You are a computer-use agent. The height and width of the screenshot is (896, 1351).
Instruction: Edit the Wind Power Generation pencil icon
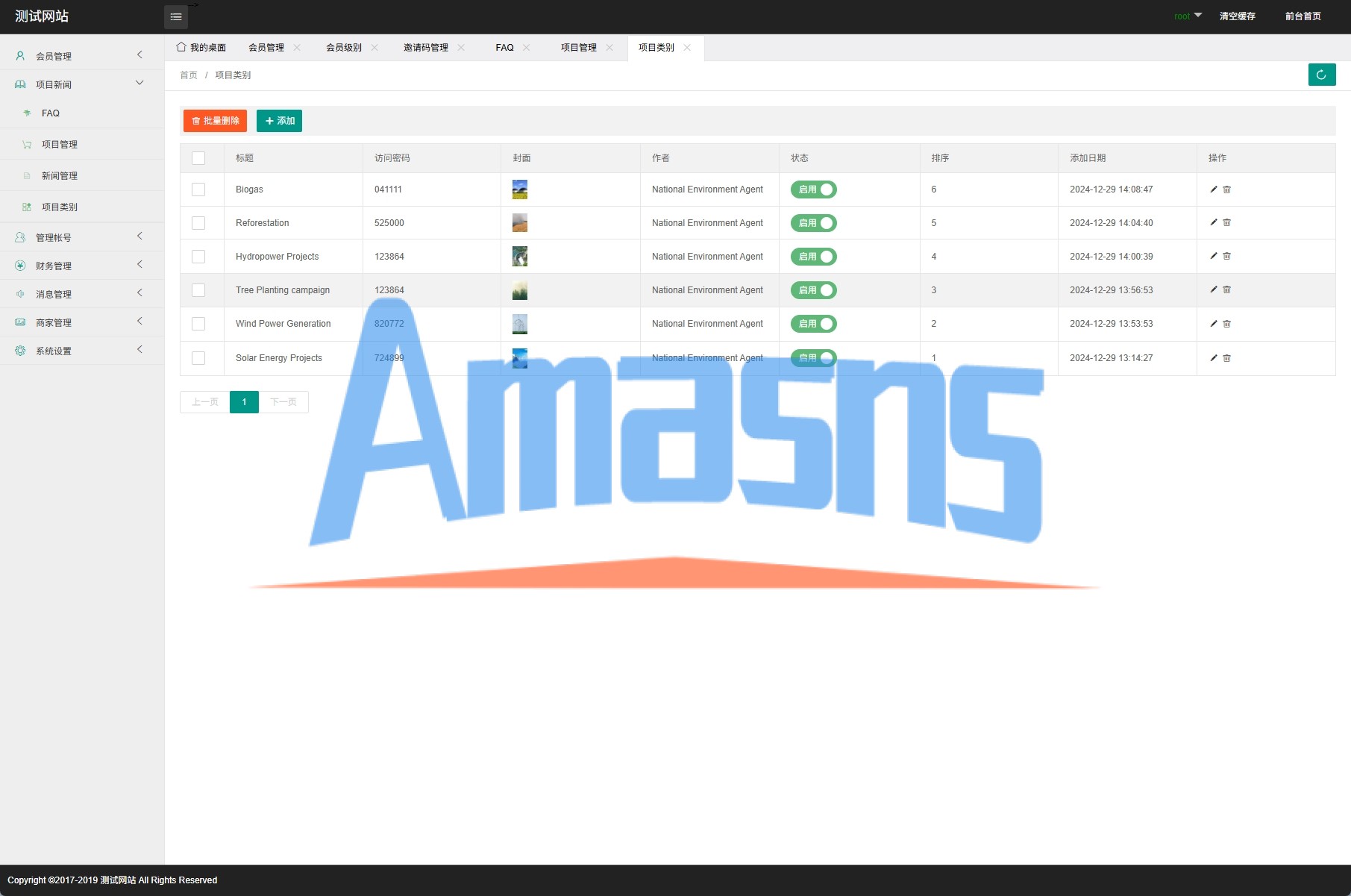pyautogui.click(x=1213, y=324)
